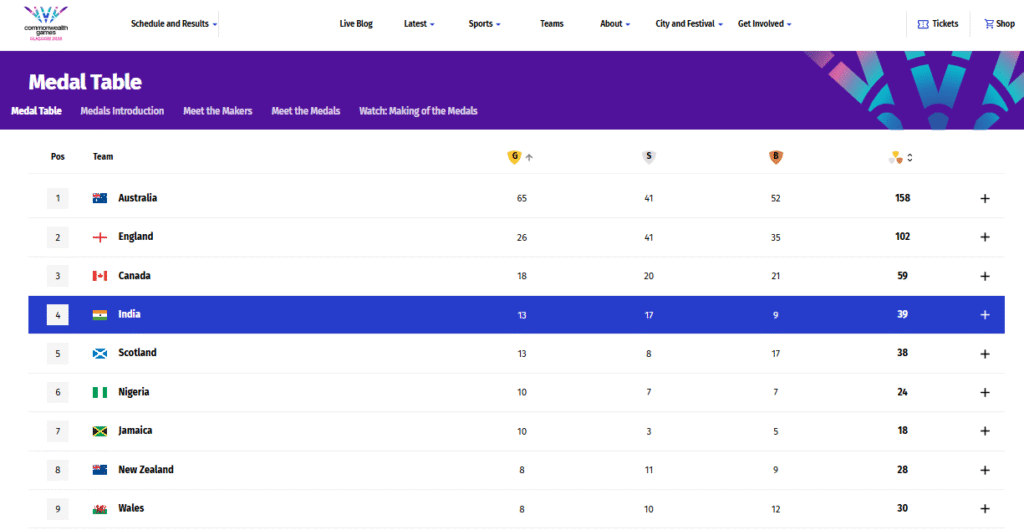Click the Wales team name
1024x530 pixels.
(131, 508)
